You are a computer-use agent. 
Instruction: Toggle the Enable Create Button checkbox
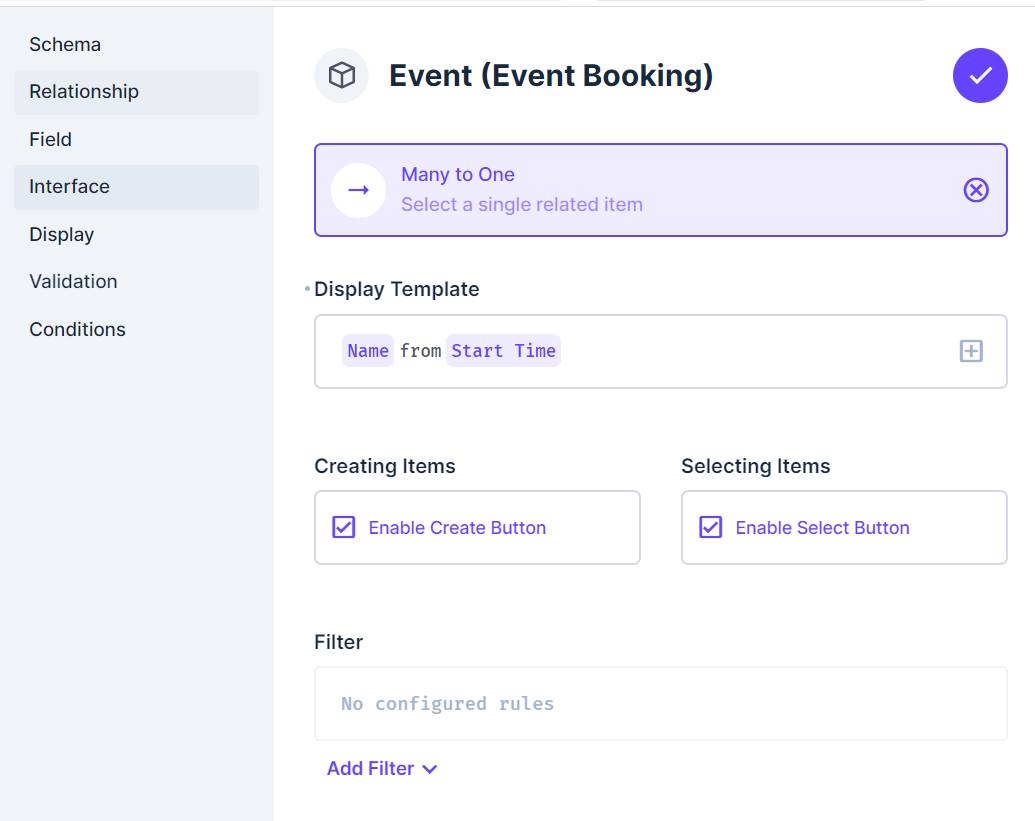click(x=344, y=527)
